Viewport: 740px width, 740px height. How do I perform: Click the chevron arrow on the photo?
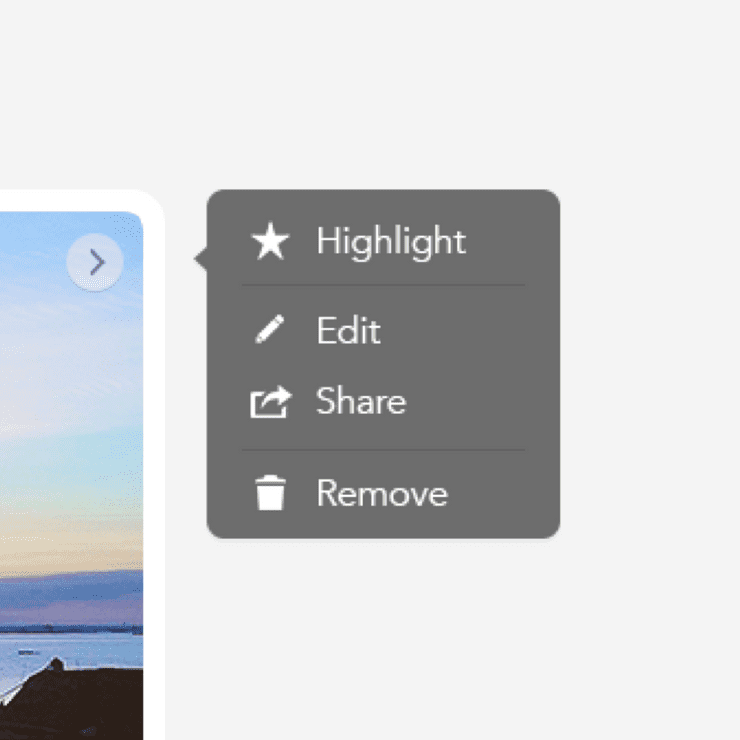96,262
